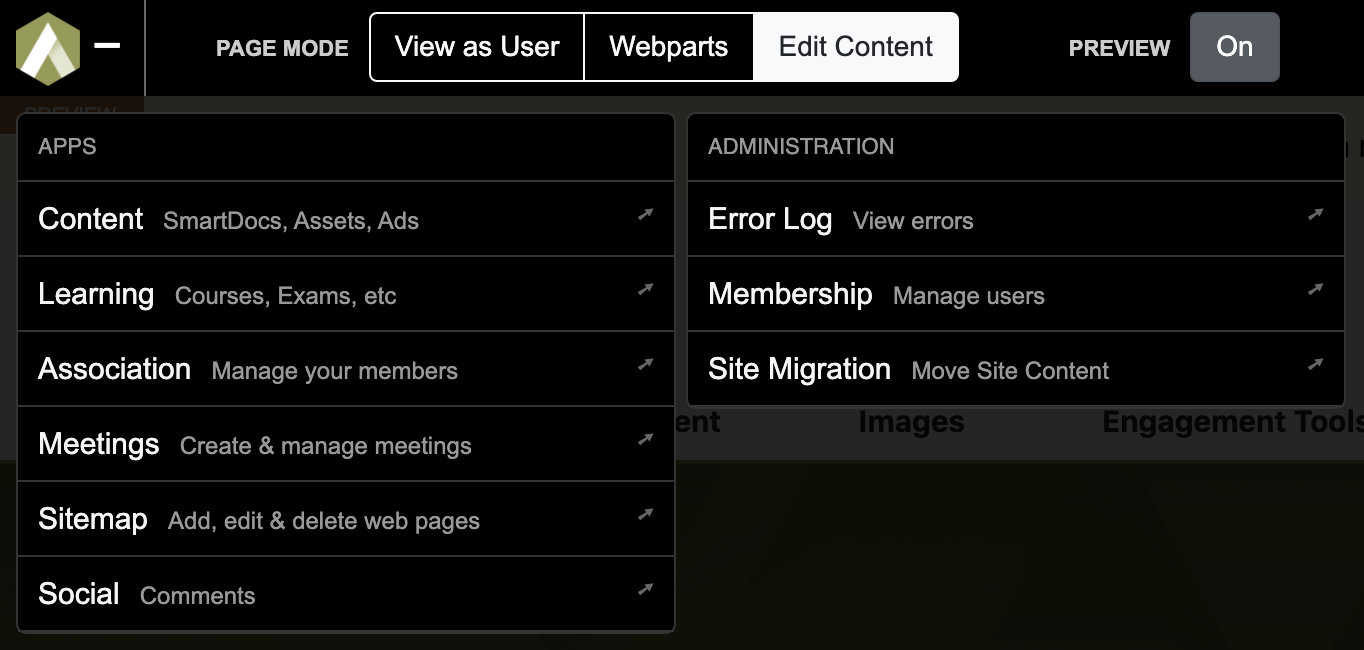The image size is (1364, 650).
Task: Toggle the Preview On button
Action: [x=1234, y=47]
